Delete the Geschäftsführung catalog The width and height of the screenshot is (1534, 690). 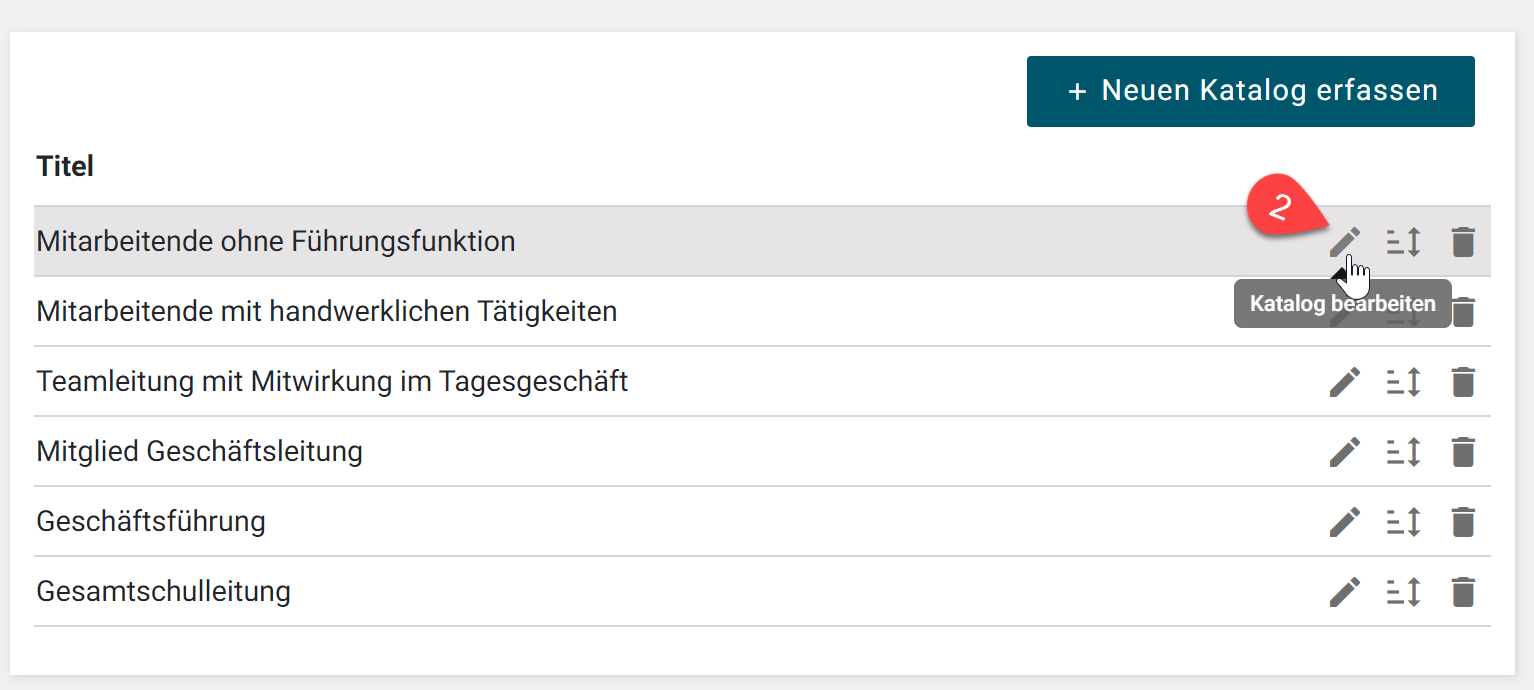[x=1462, y=521]
